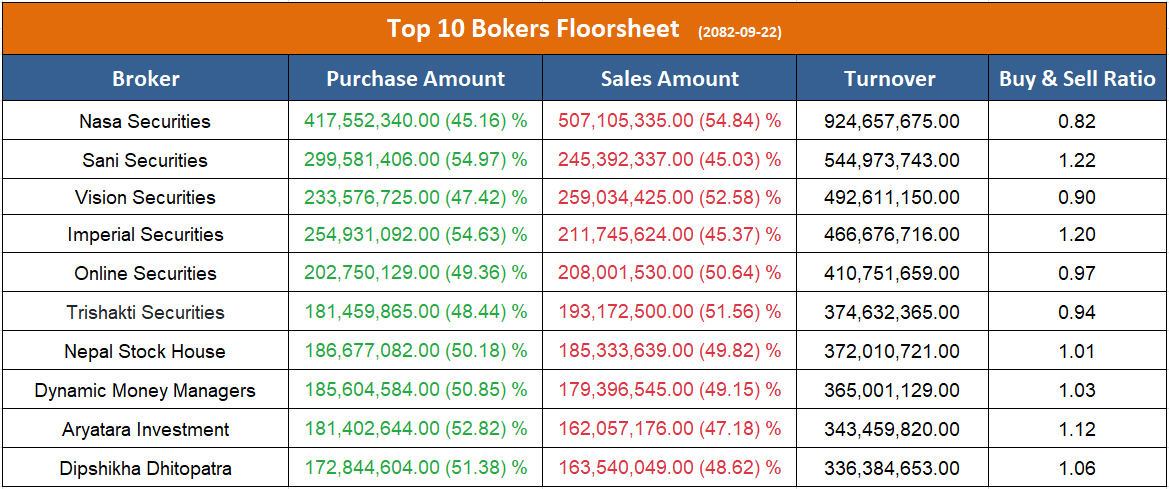Select the 1.12 buy and sell ratio
Image resolution: width=1169 pixels, height=489 pixels.
point(1077,429)
